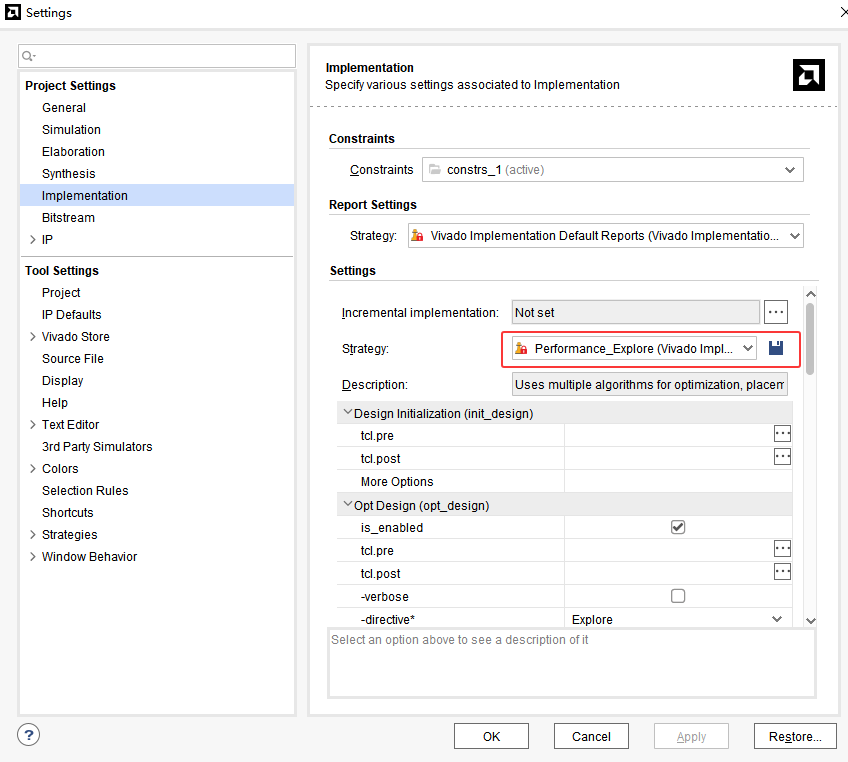848x762 pixels.
Task: Select Synthesis settings
Action: [69, 174]
